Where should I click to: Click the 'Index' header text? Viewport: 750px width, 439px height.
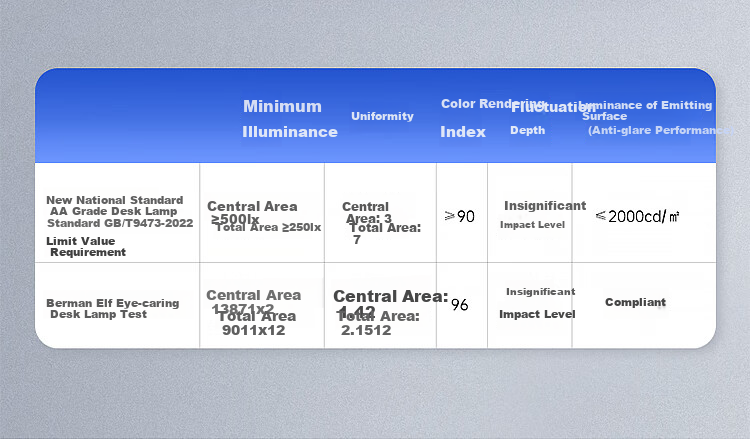tap(463, 132)
